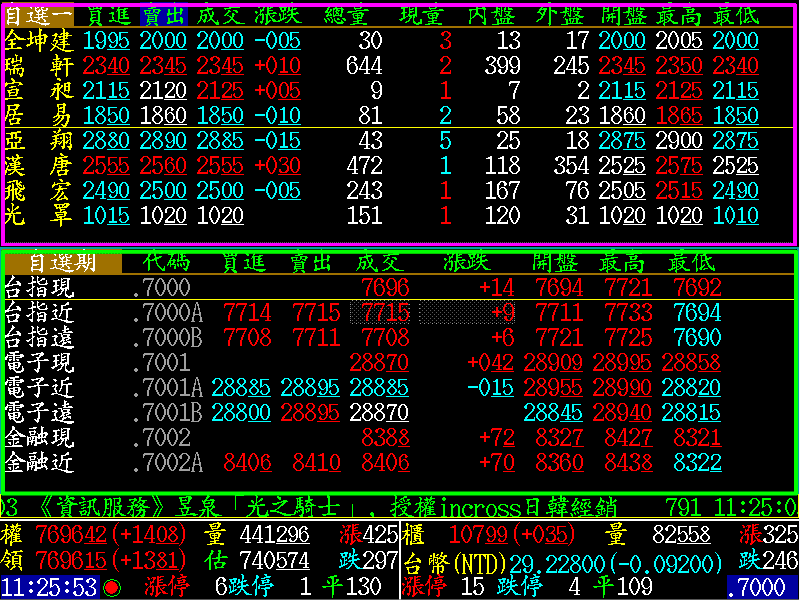Select the 自選一 watchlist tab
800x600 pixels.
38,16
